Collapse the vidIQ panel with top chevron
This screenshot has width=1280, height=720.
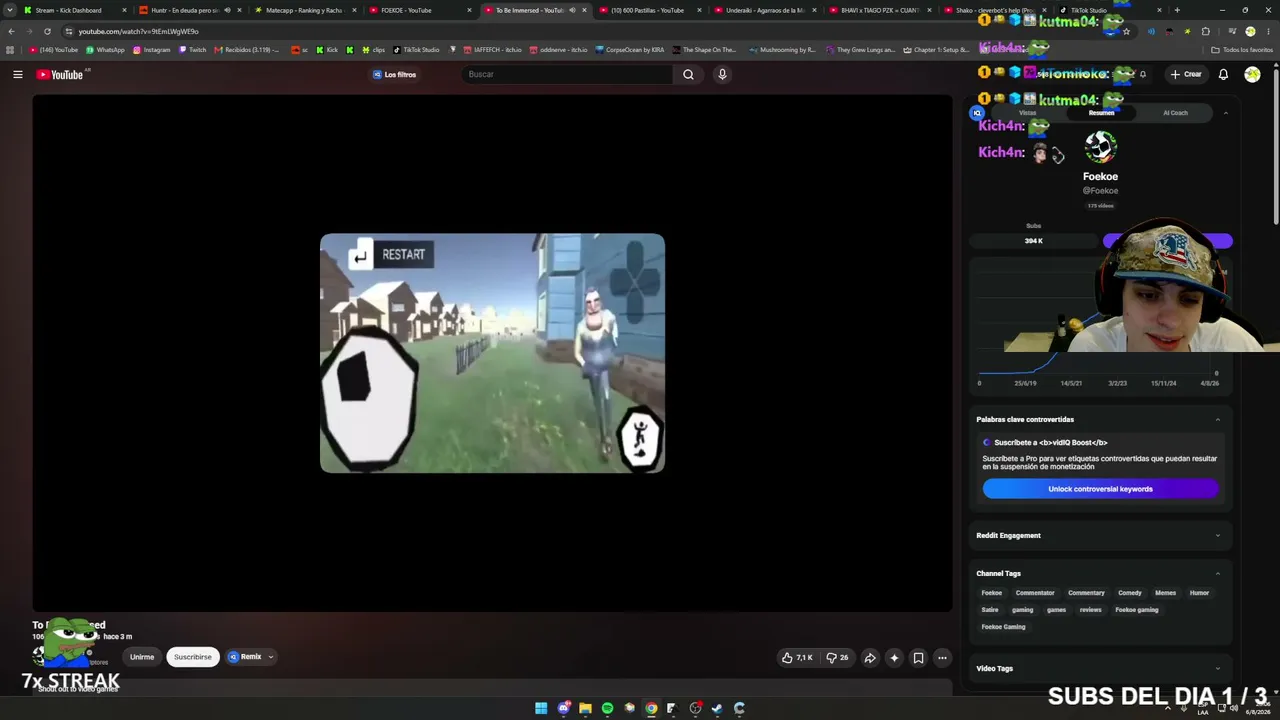tap(1225, 113)
